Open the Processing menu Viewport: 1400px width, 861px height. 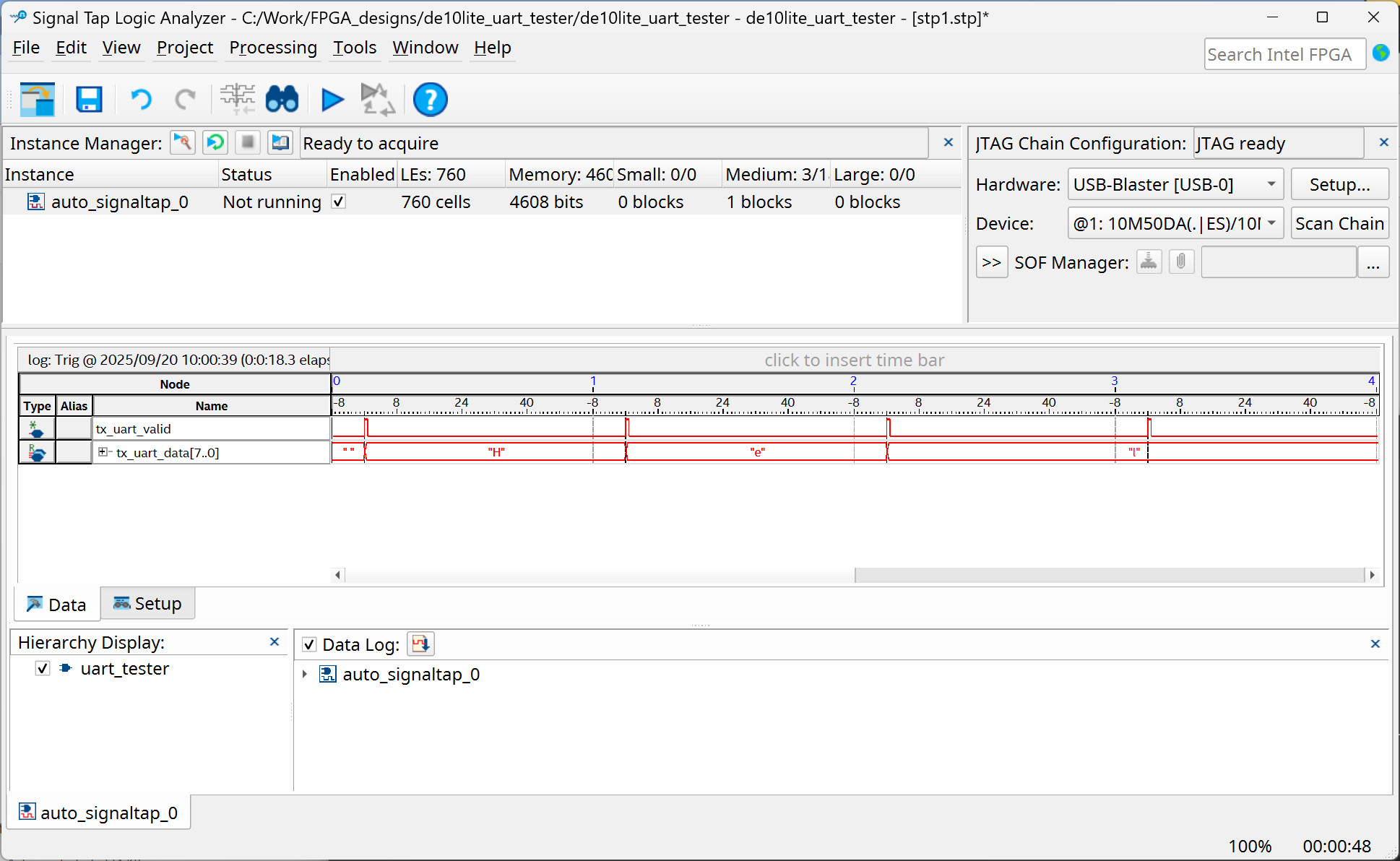273,48
